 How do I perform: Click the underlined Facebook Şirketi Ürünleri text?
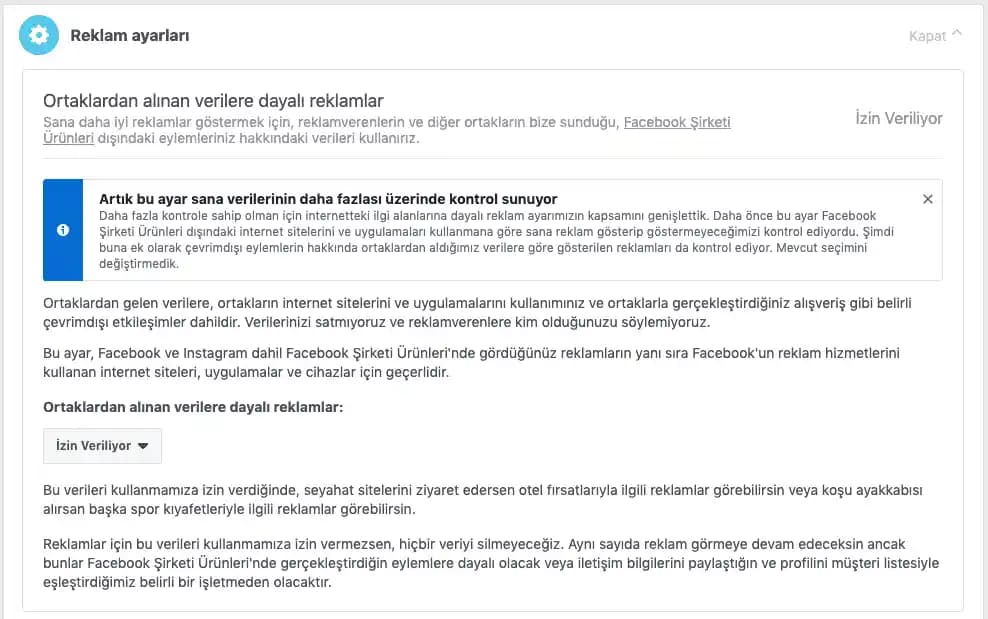pos(676,121)
